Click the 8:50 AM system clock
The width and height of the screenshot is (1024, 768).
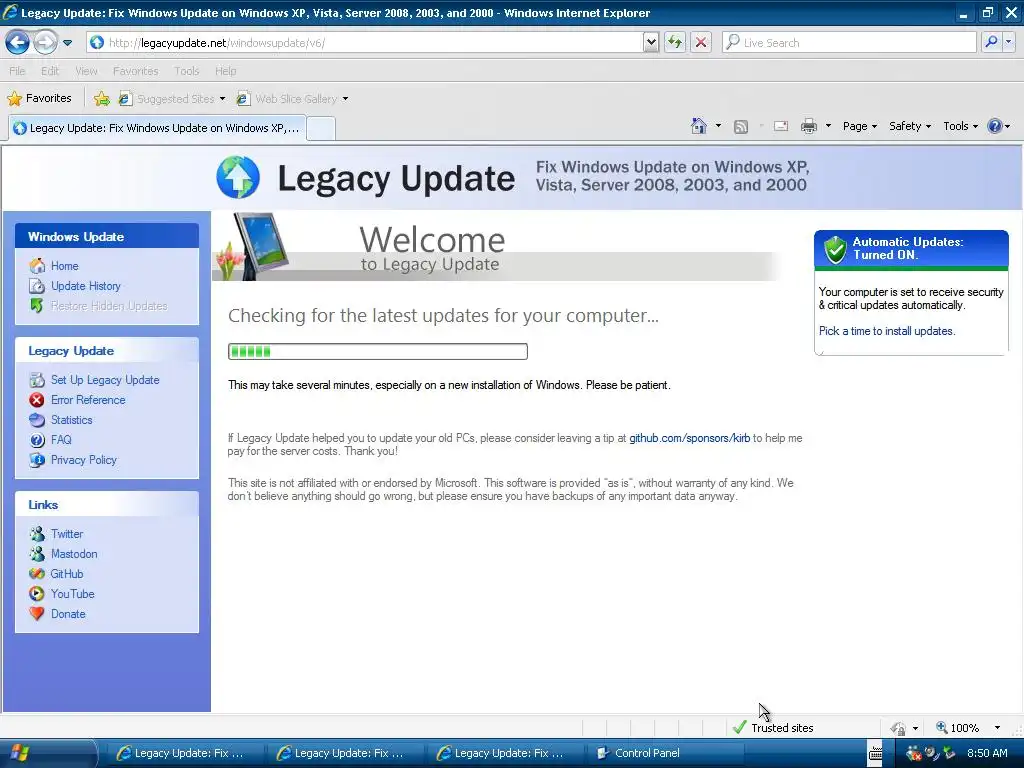click(x=987, y=753)
